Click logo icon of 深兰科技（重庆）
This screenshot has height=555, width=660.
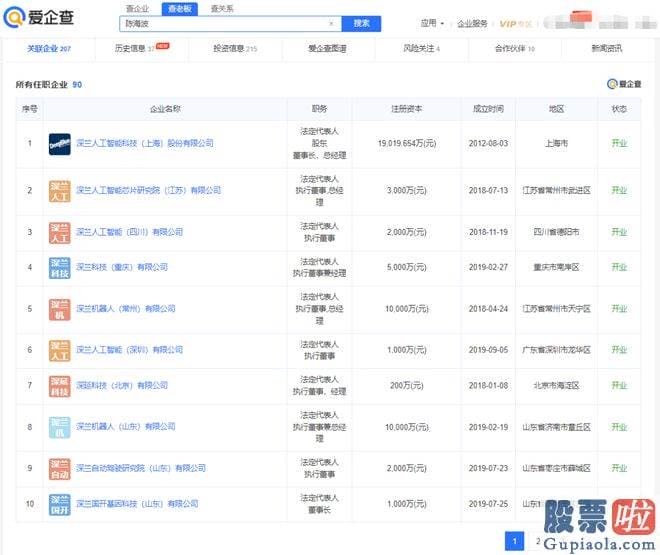click(x=60, y=268)
